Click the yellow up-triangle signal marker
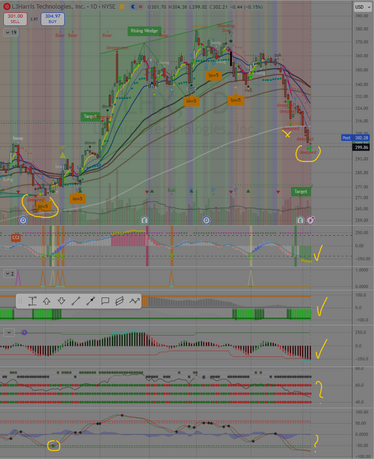Viewport: 374px width, 459px height. pos(63,155)
